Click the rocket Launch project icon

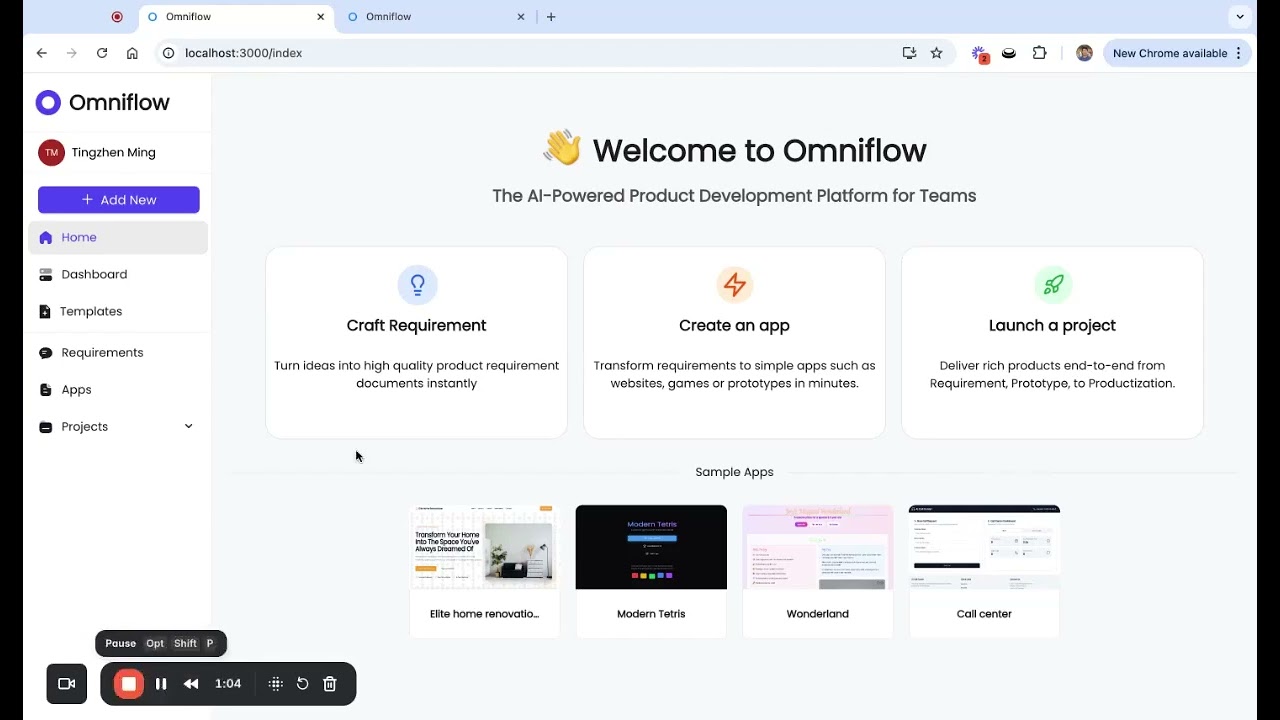coord(1053,285)
